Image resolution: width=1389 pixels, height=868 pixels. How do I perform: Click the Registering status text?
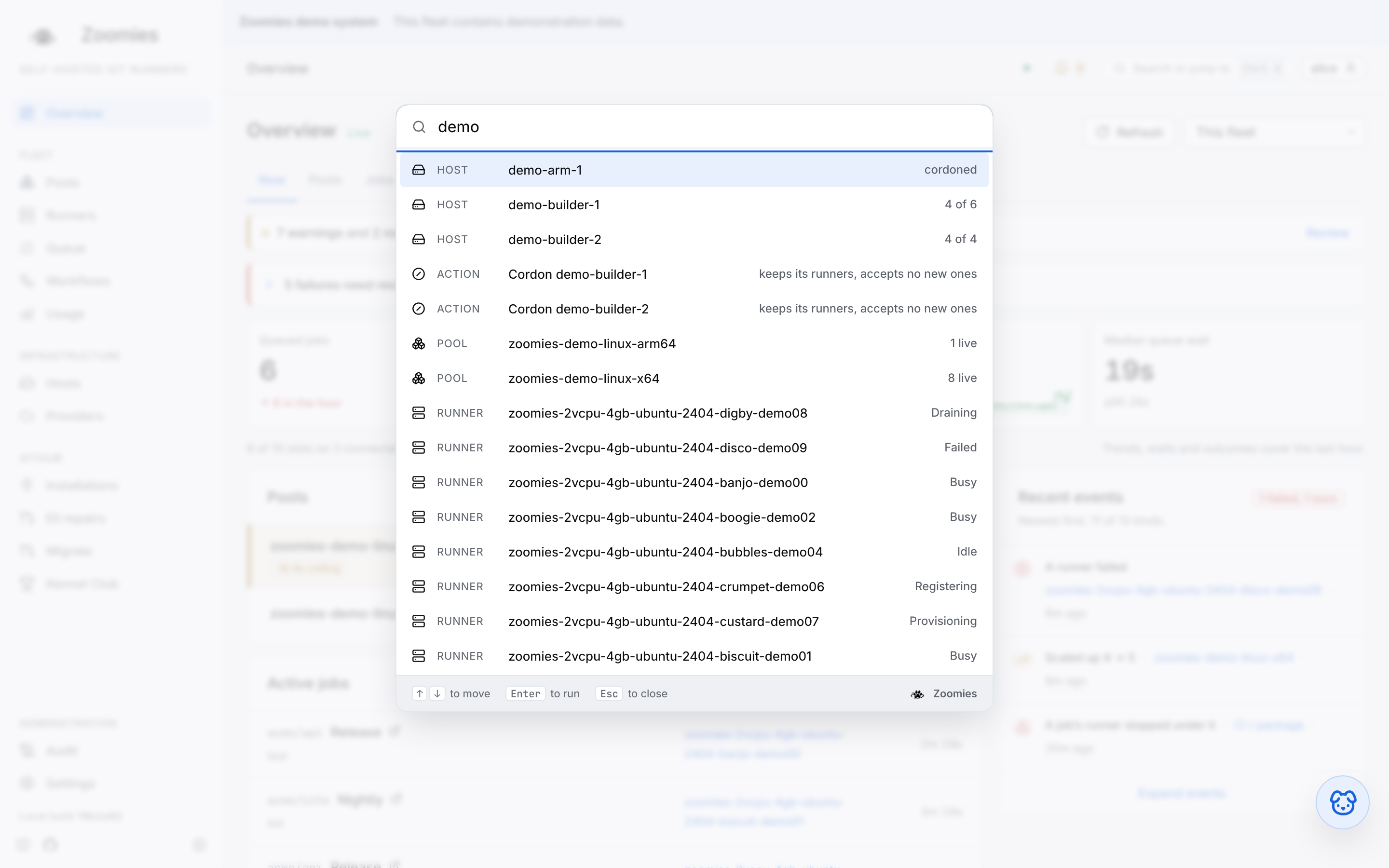945,587
